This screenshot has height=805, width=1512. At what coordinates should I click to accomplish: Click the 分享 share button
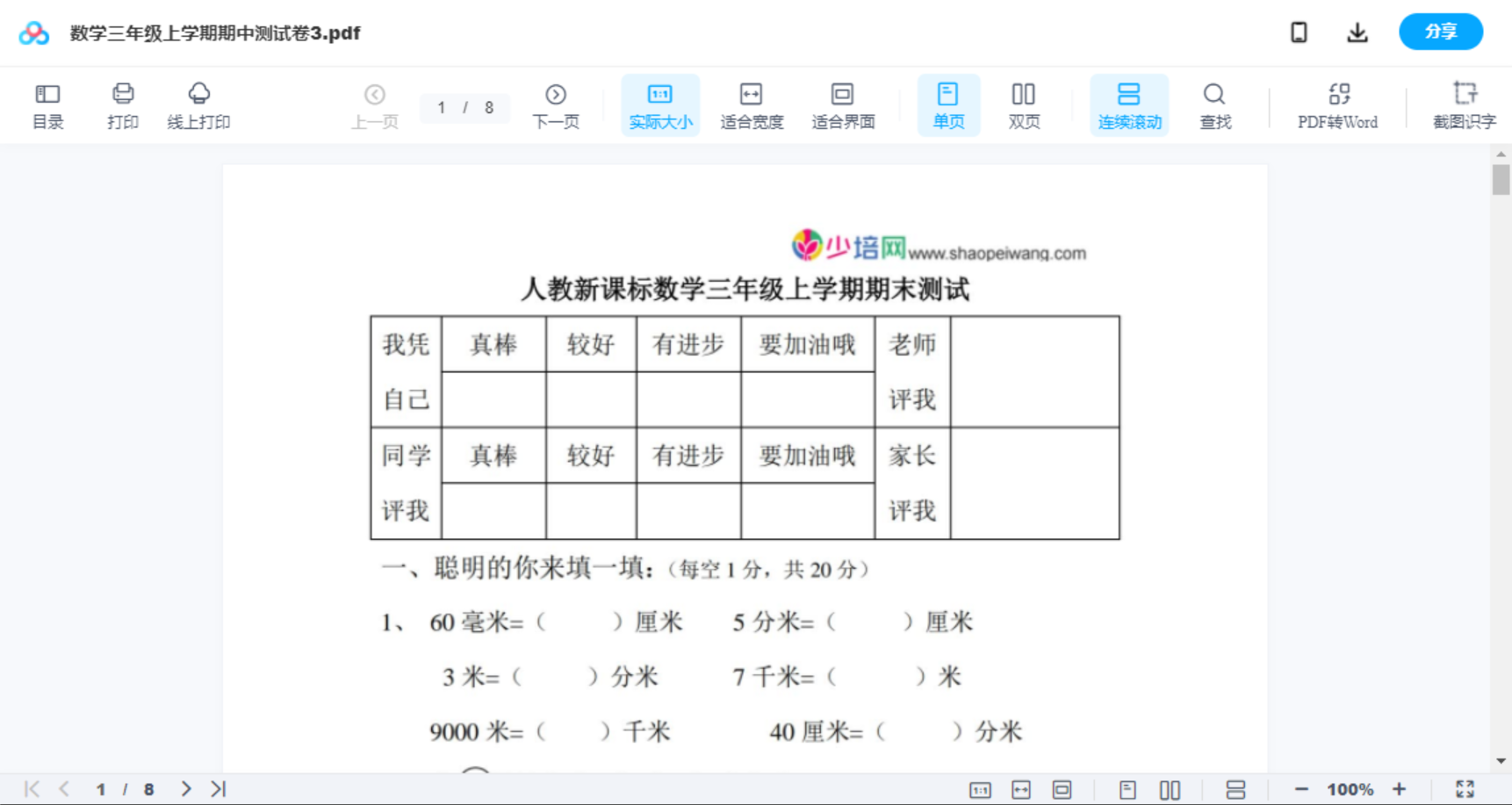tap(1440, 32)
